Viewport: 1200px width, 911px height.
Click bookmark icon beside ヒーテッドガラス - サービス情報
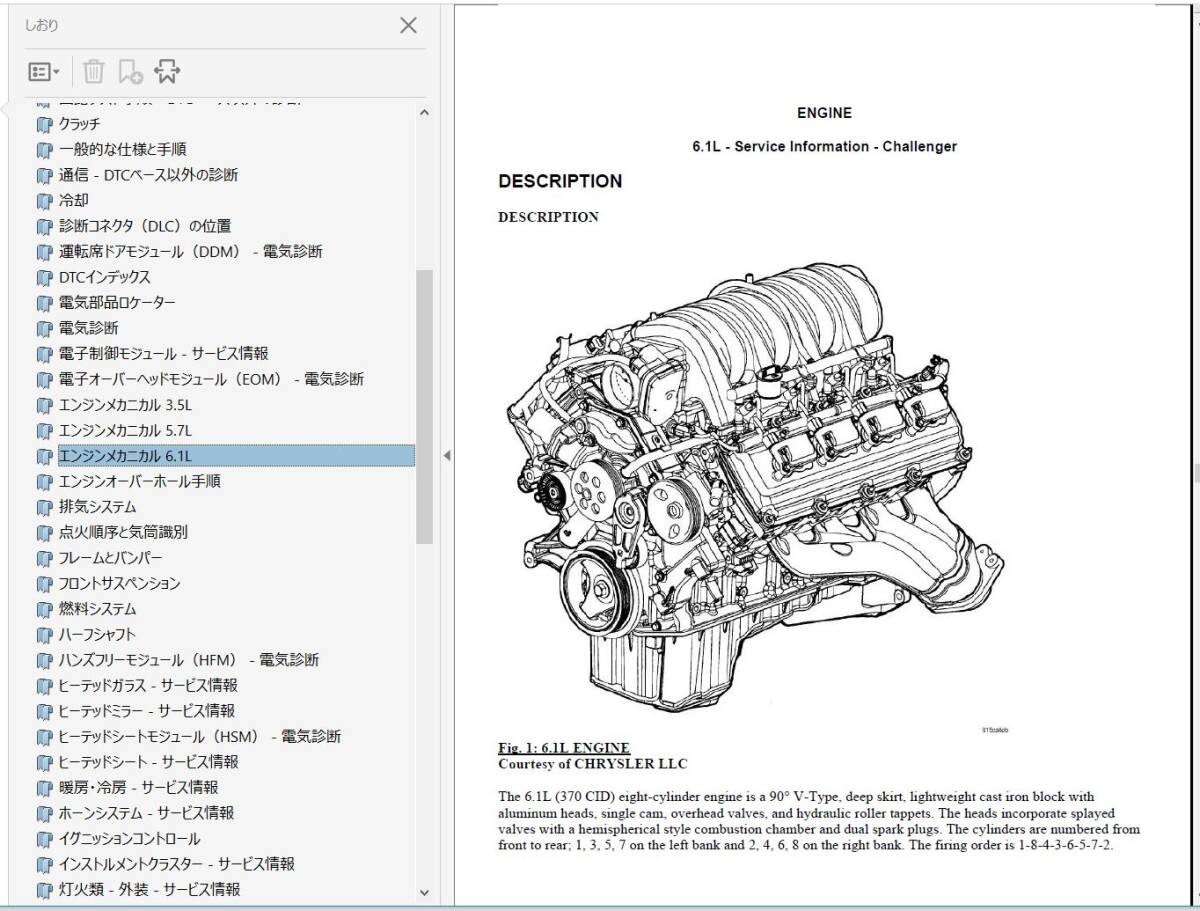[x=43, y=685]
